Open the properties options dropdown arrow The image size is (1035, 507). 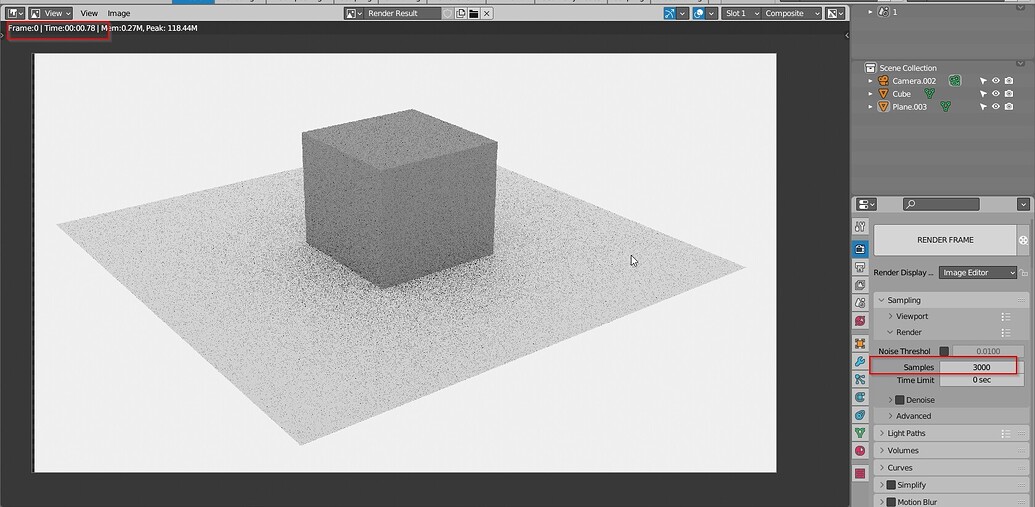[x=1023, y=204]
